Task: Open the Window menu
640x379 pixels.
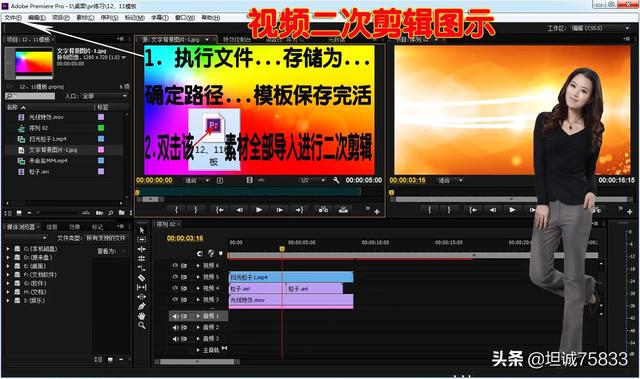Action: click(x=185, y=18)
